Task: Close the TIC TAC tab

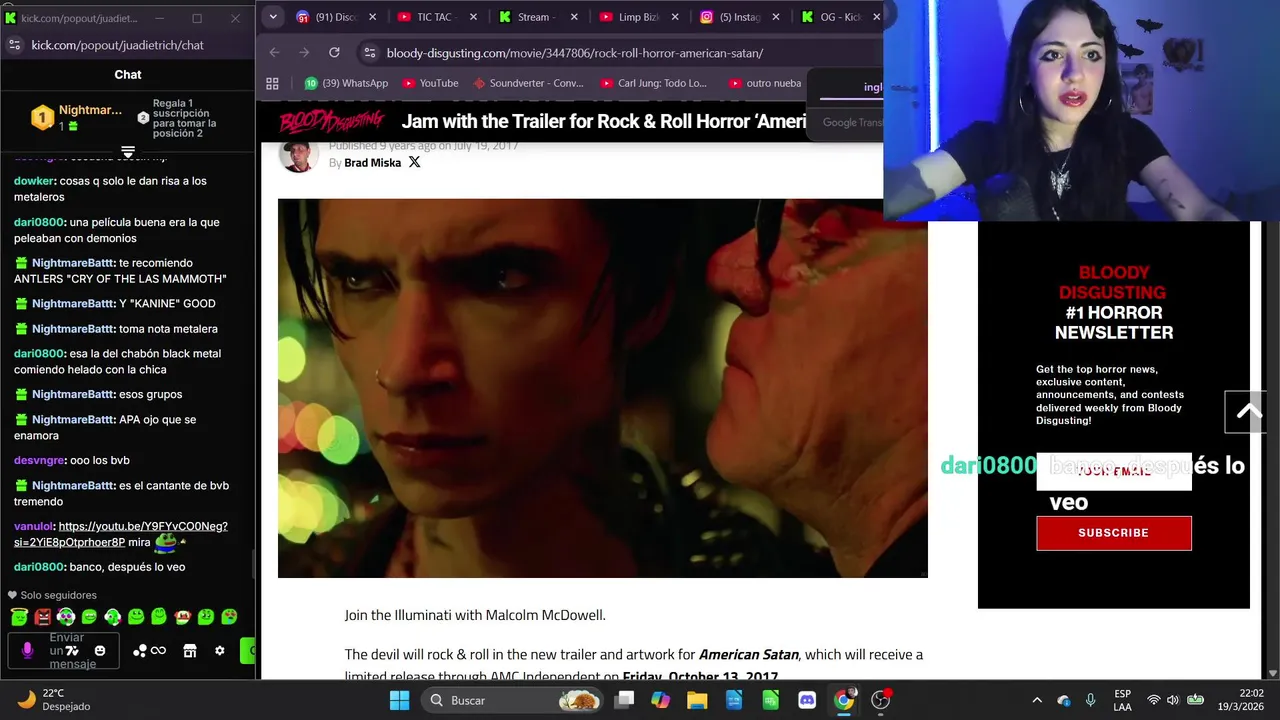Action: (473, 17)
